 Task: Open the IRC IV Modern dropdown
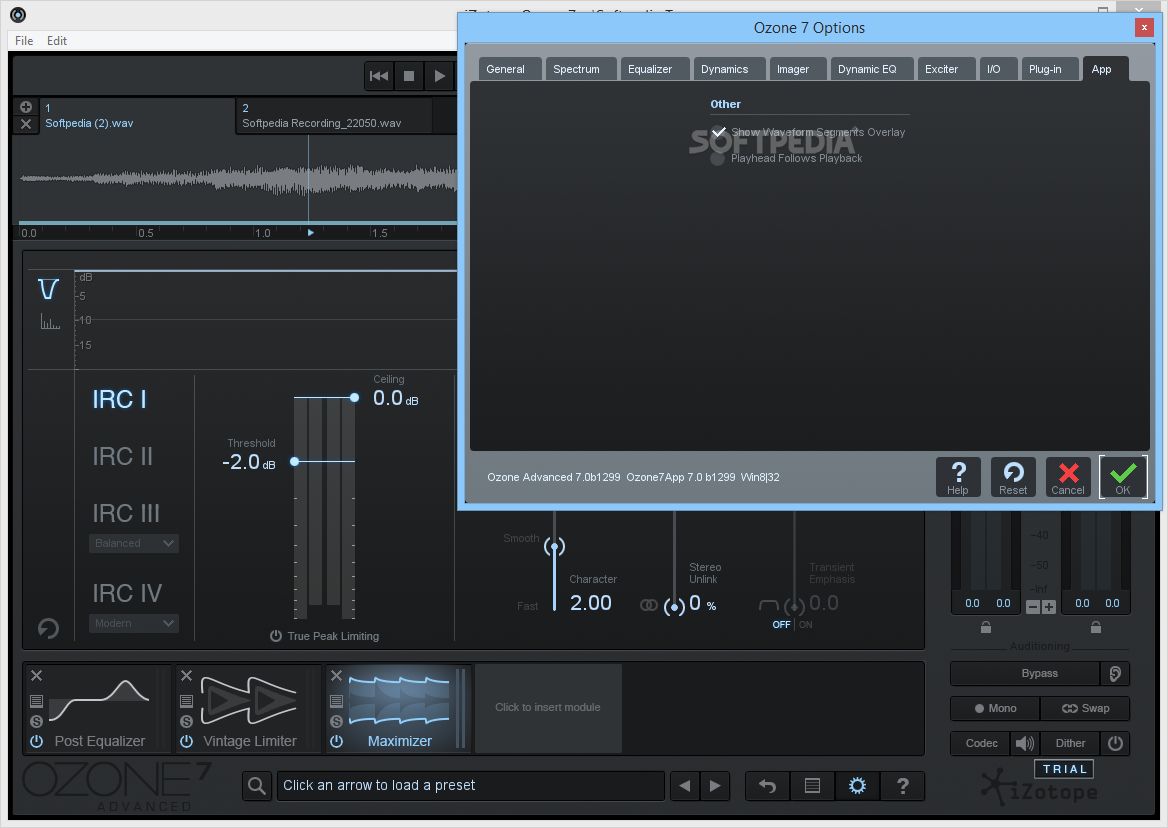(x=134, y=623)
